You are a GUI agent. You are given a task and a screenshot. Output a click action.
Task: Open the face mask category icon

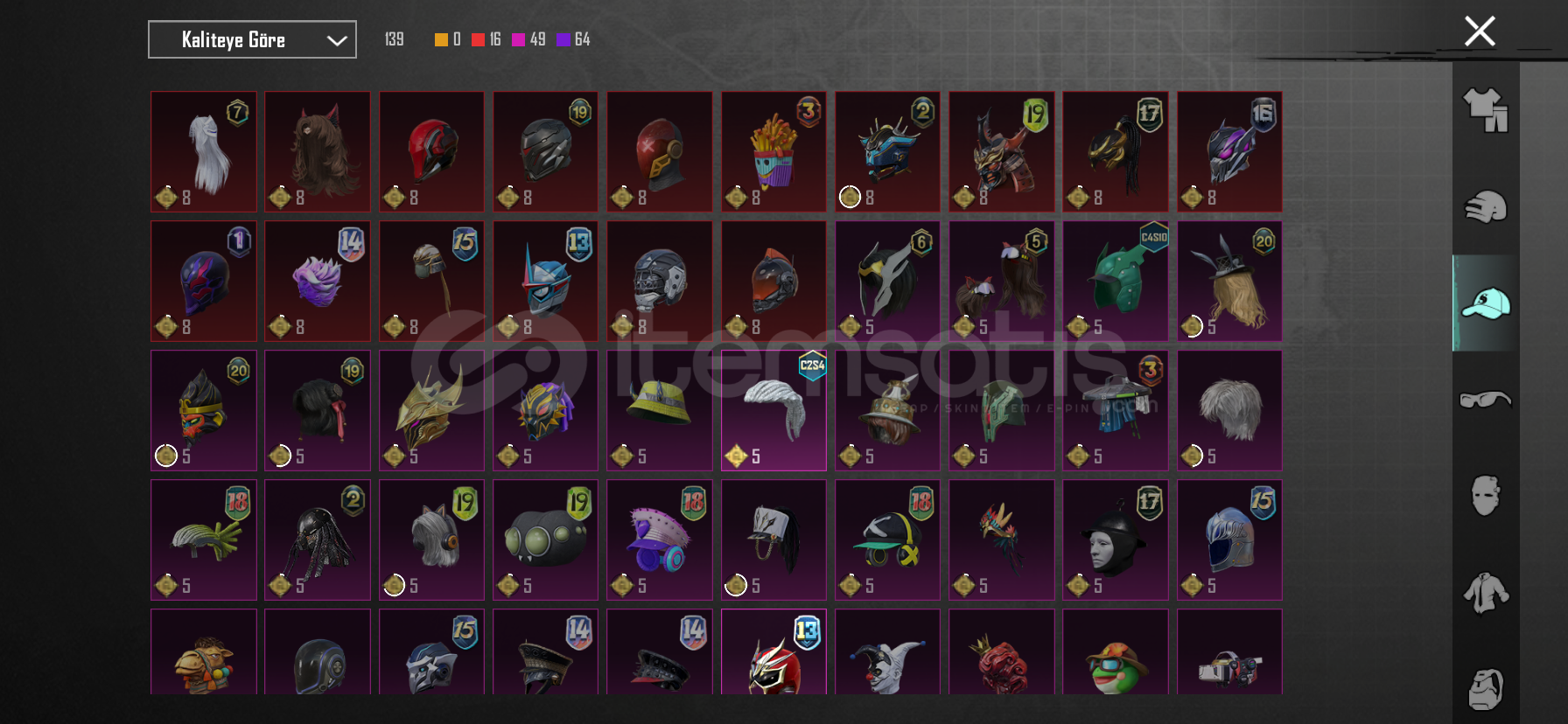1486,496
